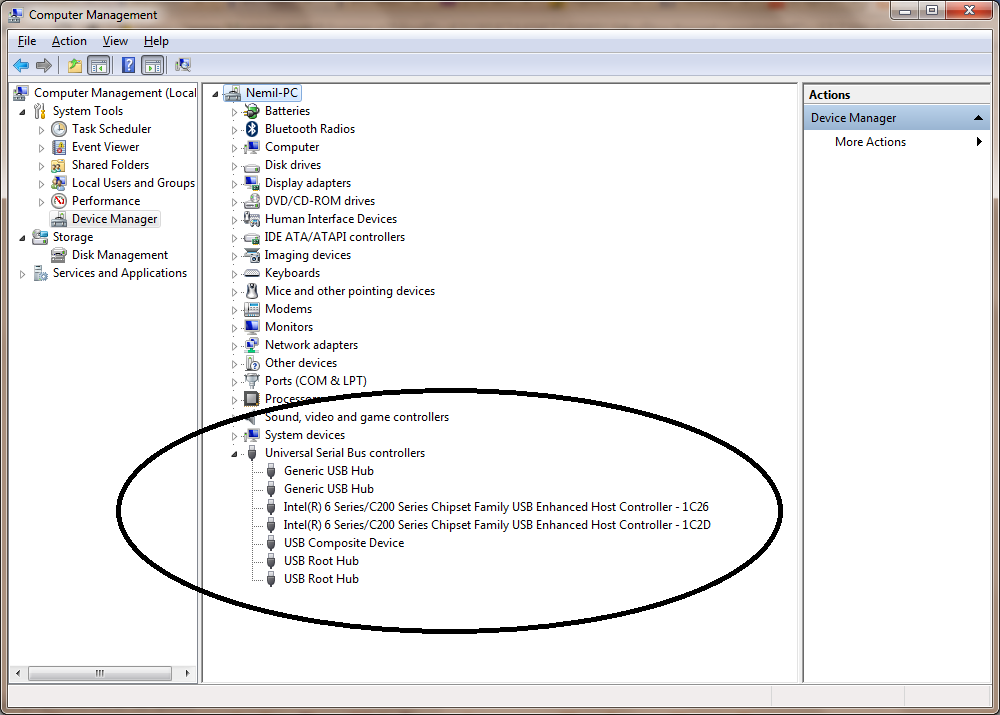Click the Help question mark toolbar icon
Viewport: 1000px width, 715px height.
[x=128, y=64]
